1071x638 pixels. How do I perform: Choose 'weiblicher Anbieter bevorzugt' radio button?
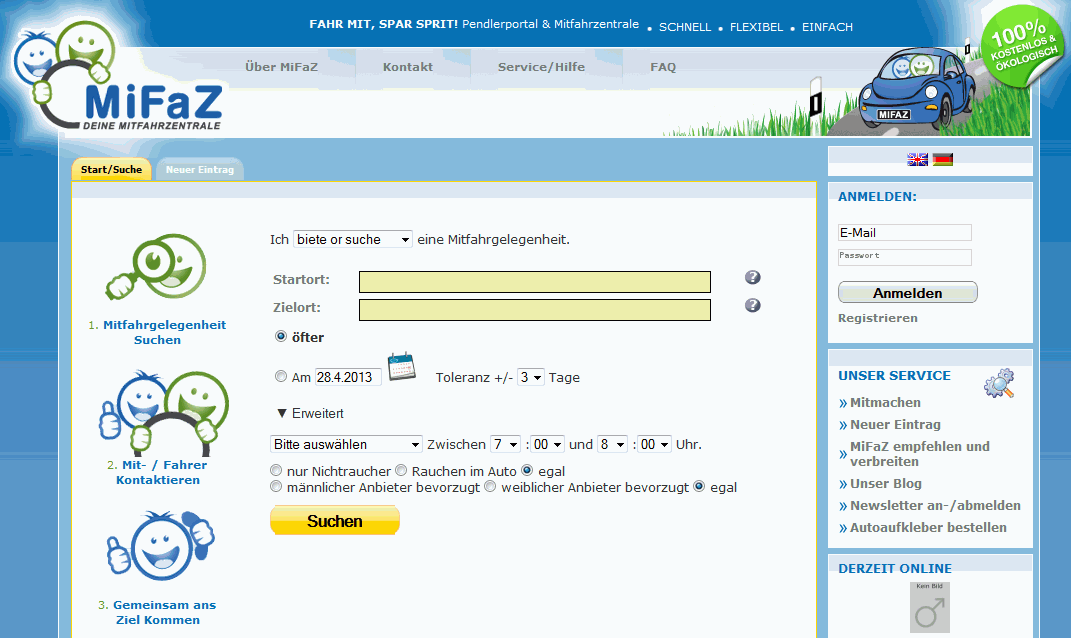tap(491, 487)
